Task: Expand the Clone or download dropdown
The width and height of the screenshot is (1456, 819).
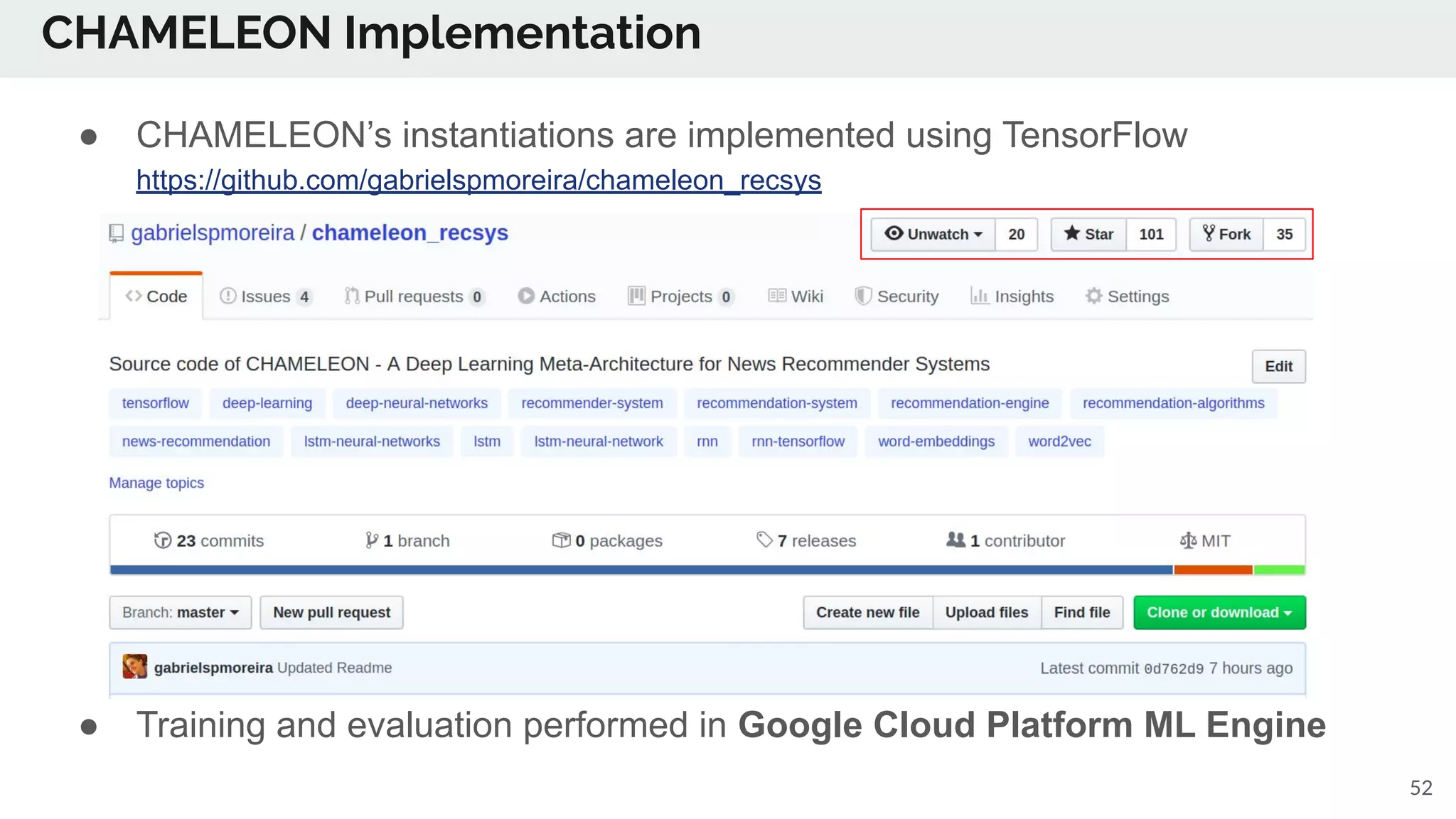Action: tap(1219, 612)
